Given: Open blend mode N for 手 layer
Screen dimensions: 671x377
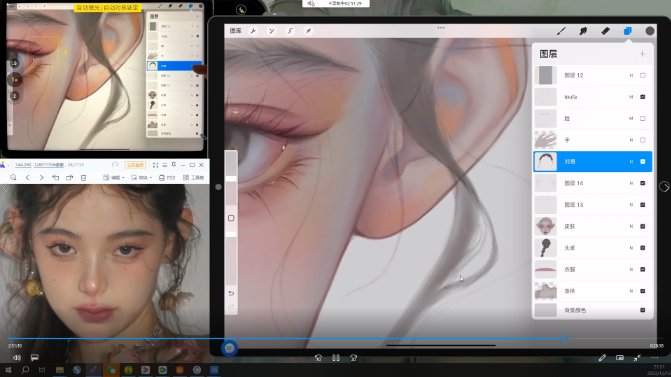Looking at the screenshot, I should click(x=631, y=140).
